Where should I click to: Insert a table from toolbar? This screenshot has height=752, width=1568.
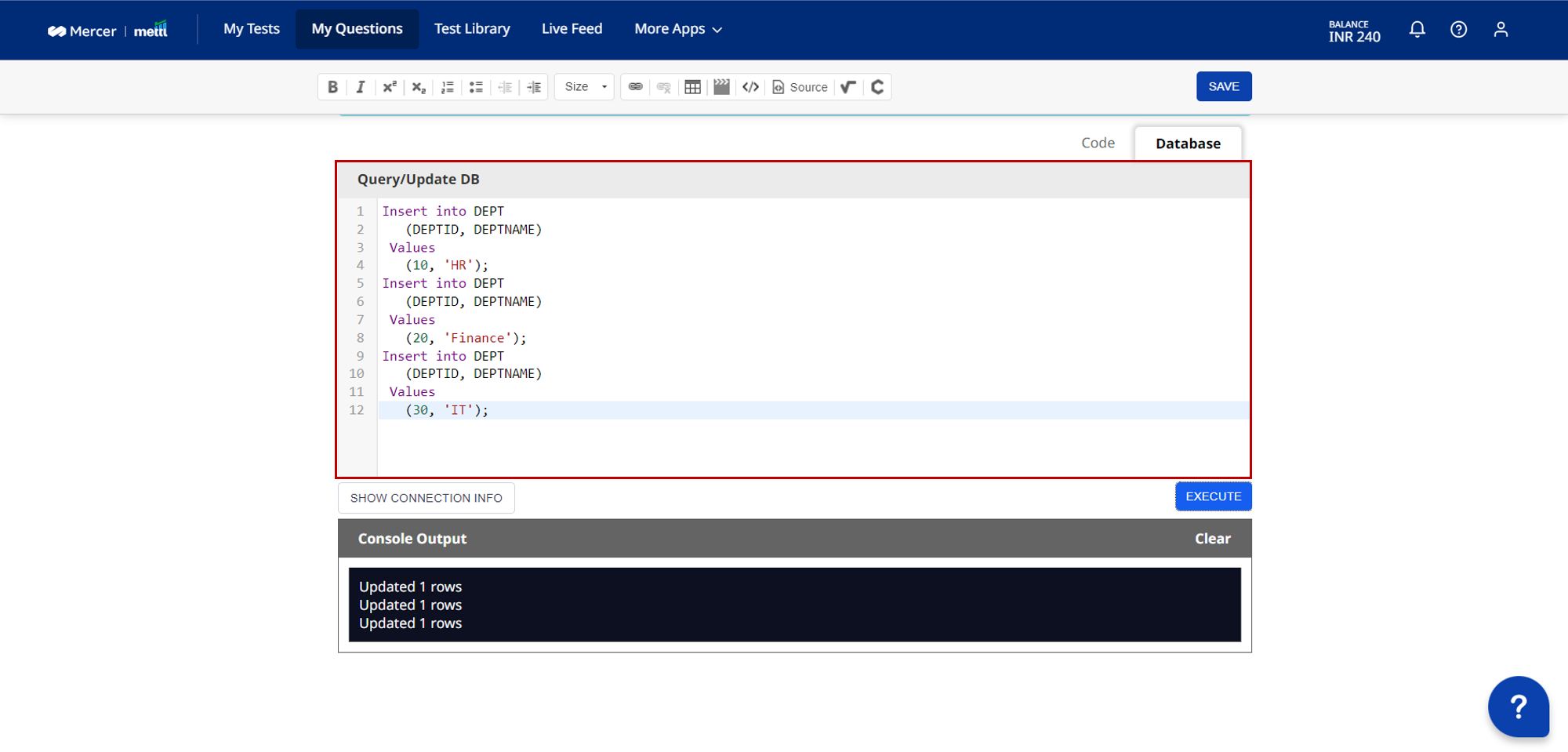point(693,87)
